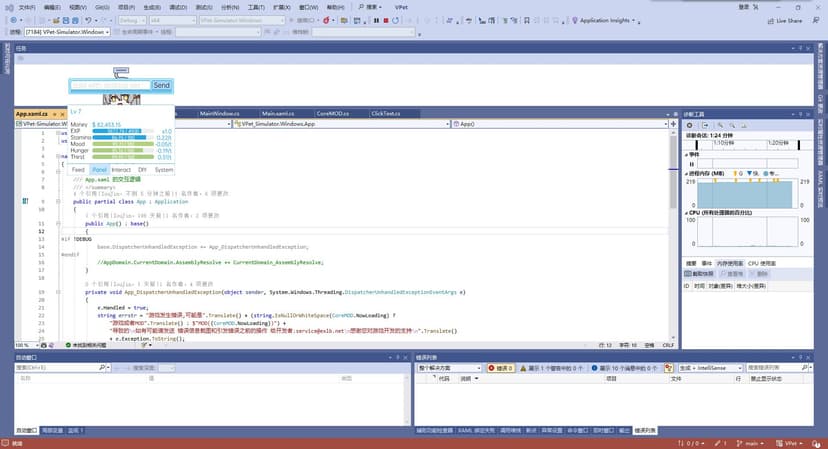Viewport: 828px width, 449px height.
Task: Click the split editor plus icon
Action: click(673, 124)
